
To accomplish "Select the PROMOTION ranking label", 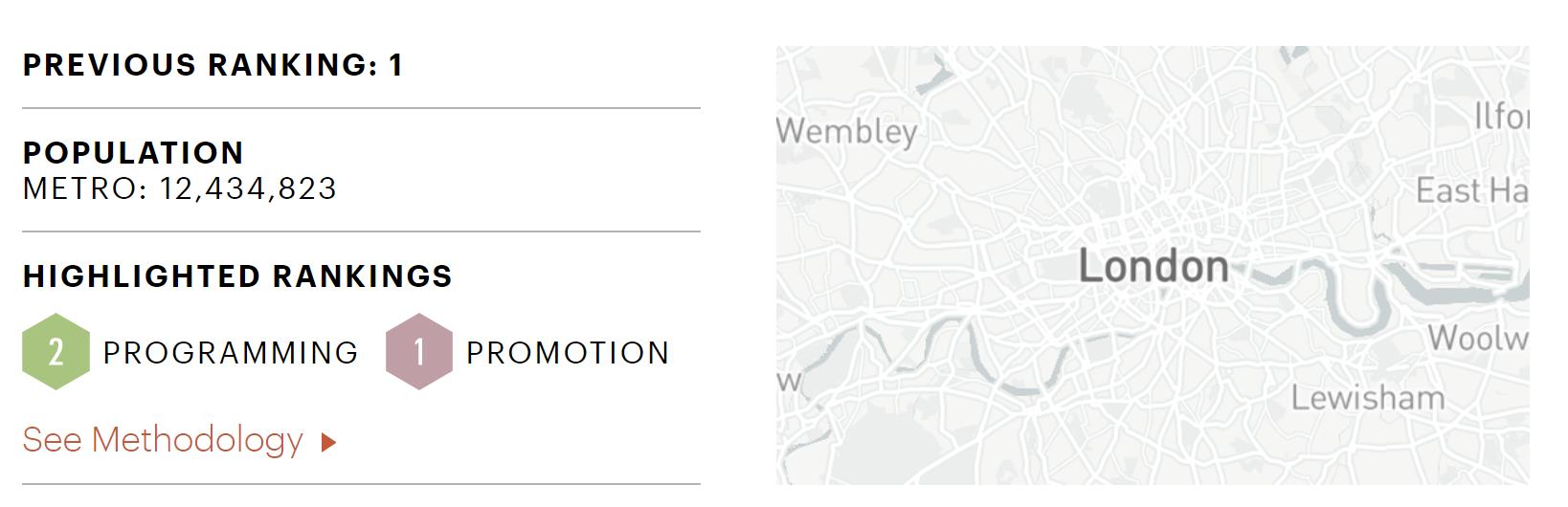I will (568, 352).
